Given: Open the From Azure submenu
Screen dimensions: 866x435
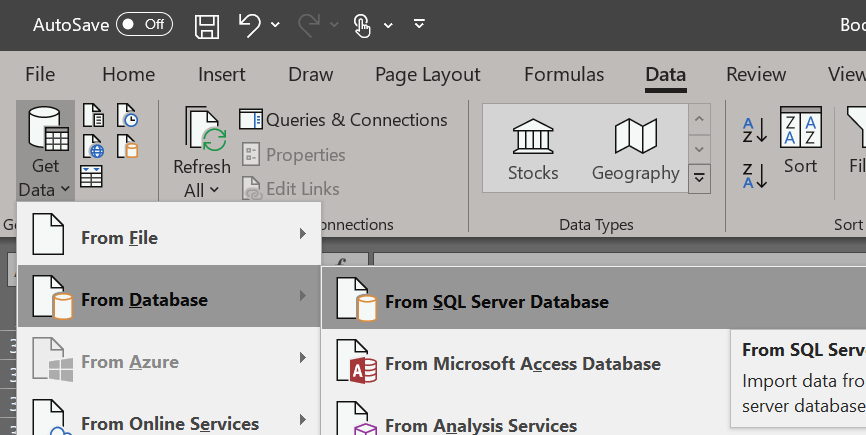Looking at the screenshot, I should [169, 358].
